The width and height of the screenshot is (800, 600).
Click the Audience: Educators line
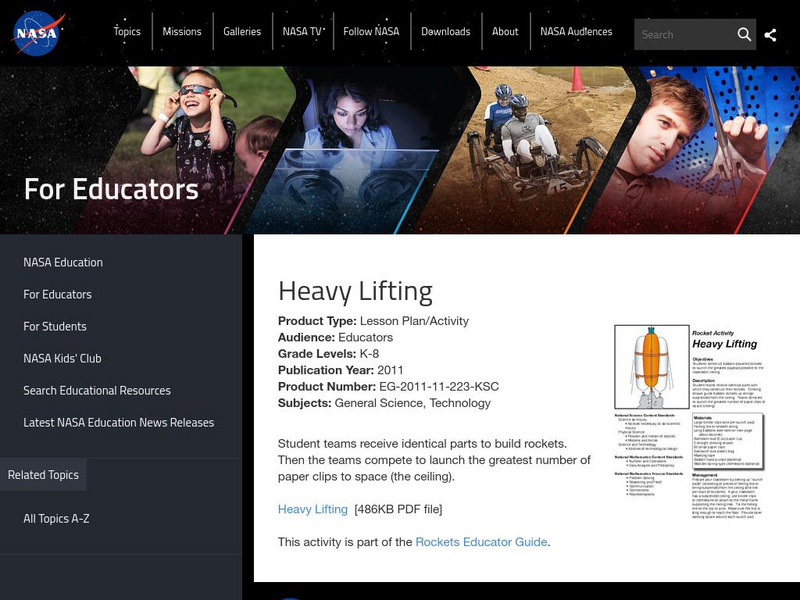point(335,337)
